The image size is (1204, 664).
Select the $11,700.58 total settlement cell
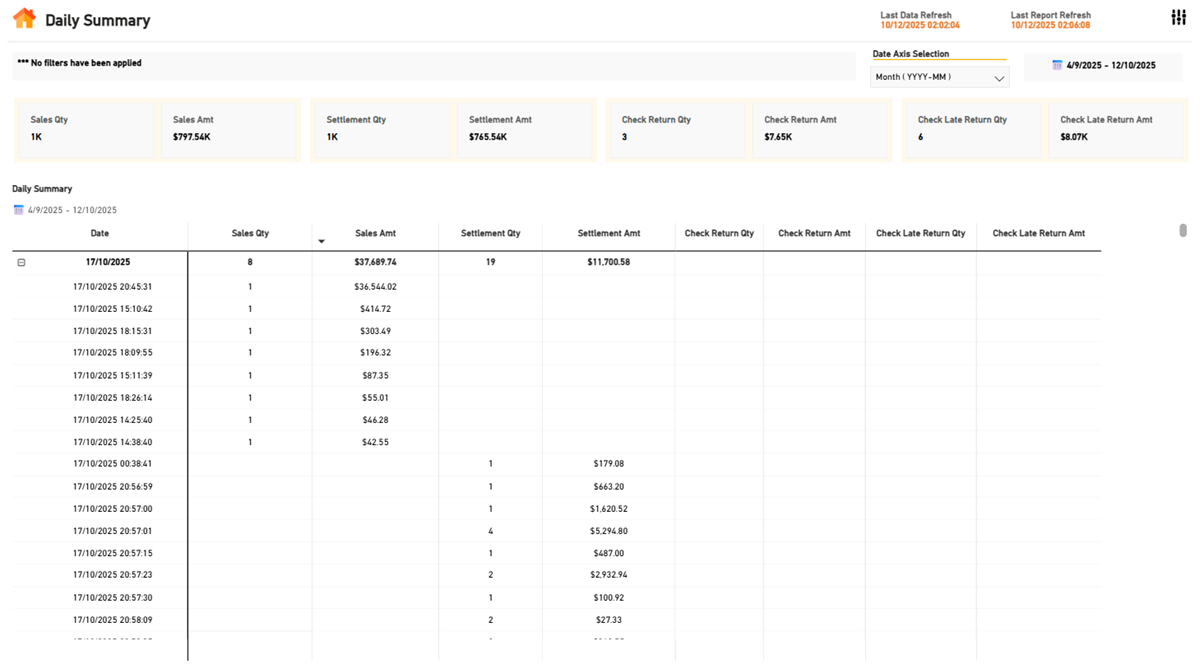pos(608,262)
